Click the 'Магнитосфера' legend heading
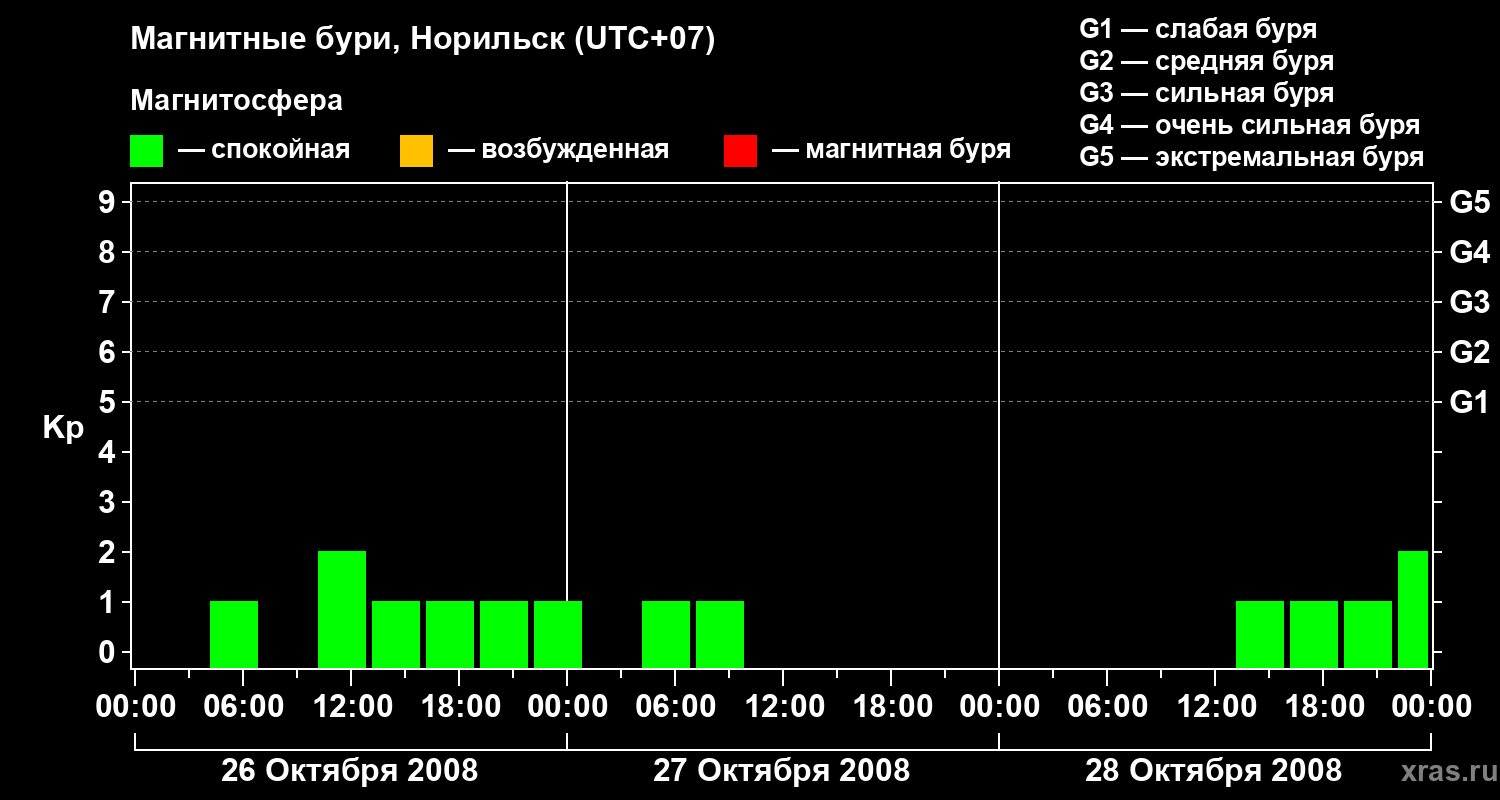The width and height of the screenshot is (1500, 800). pyautogui.click(x=237, y=101)
